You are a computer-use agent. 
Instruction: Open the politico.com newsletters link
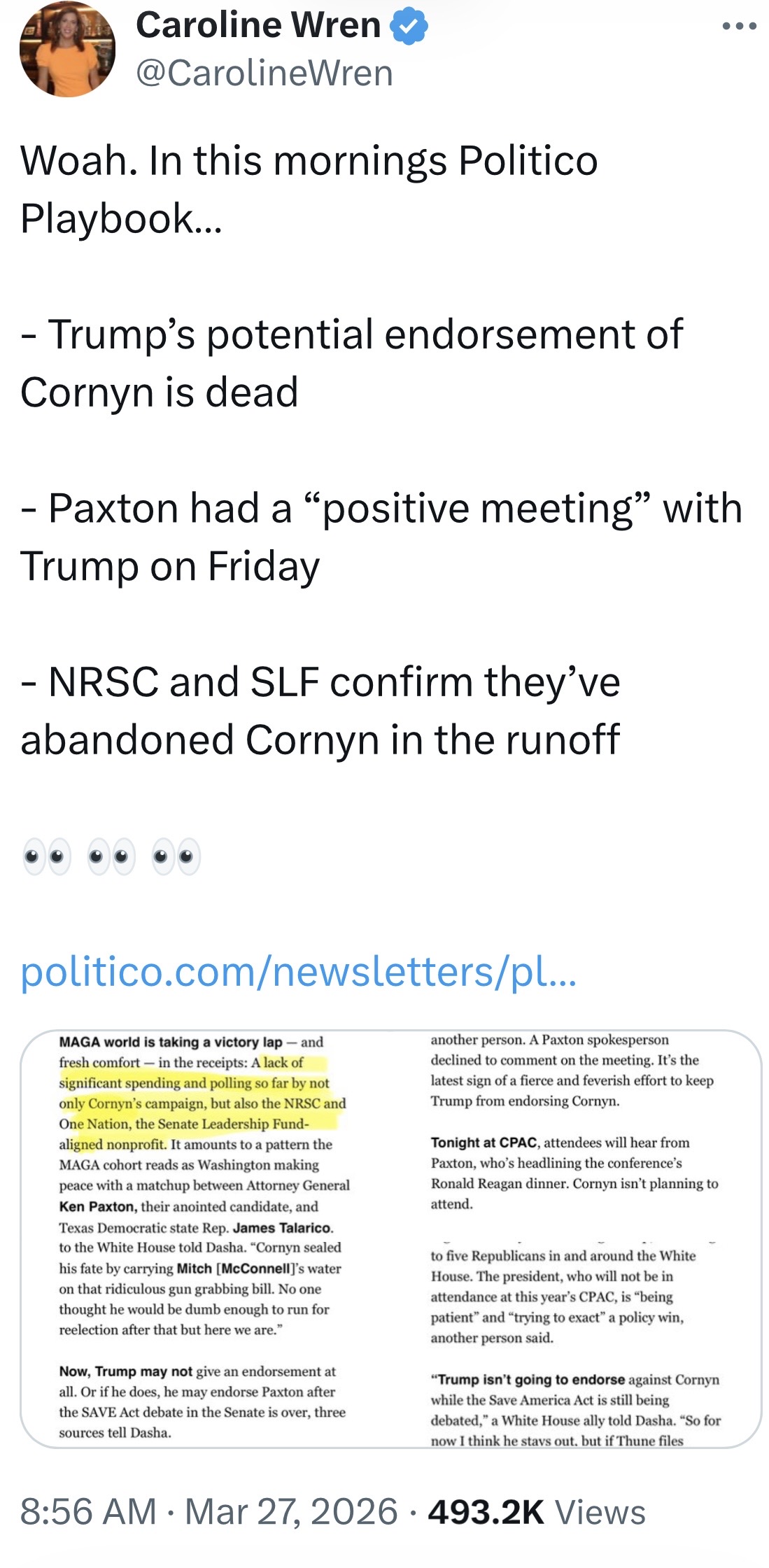point(299,971)
